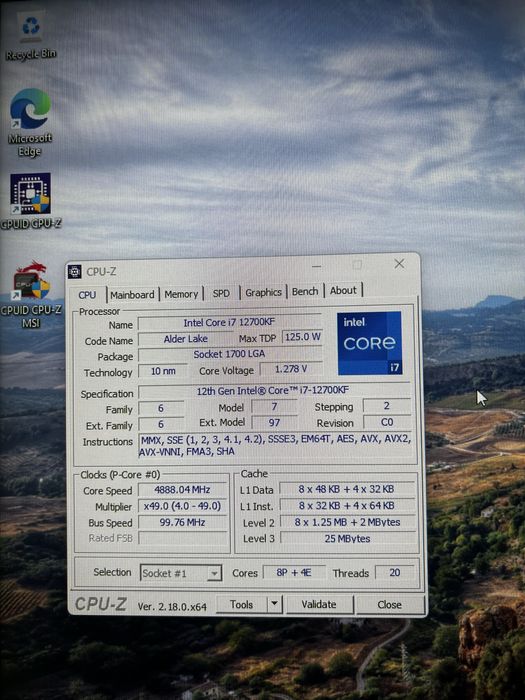Click the Clocks (P-Core #0) group label
The width and height of the screenshot is (525, 700).
point(120,475)
